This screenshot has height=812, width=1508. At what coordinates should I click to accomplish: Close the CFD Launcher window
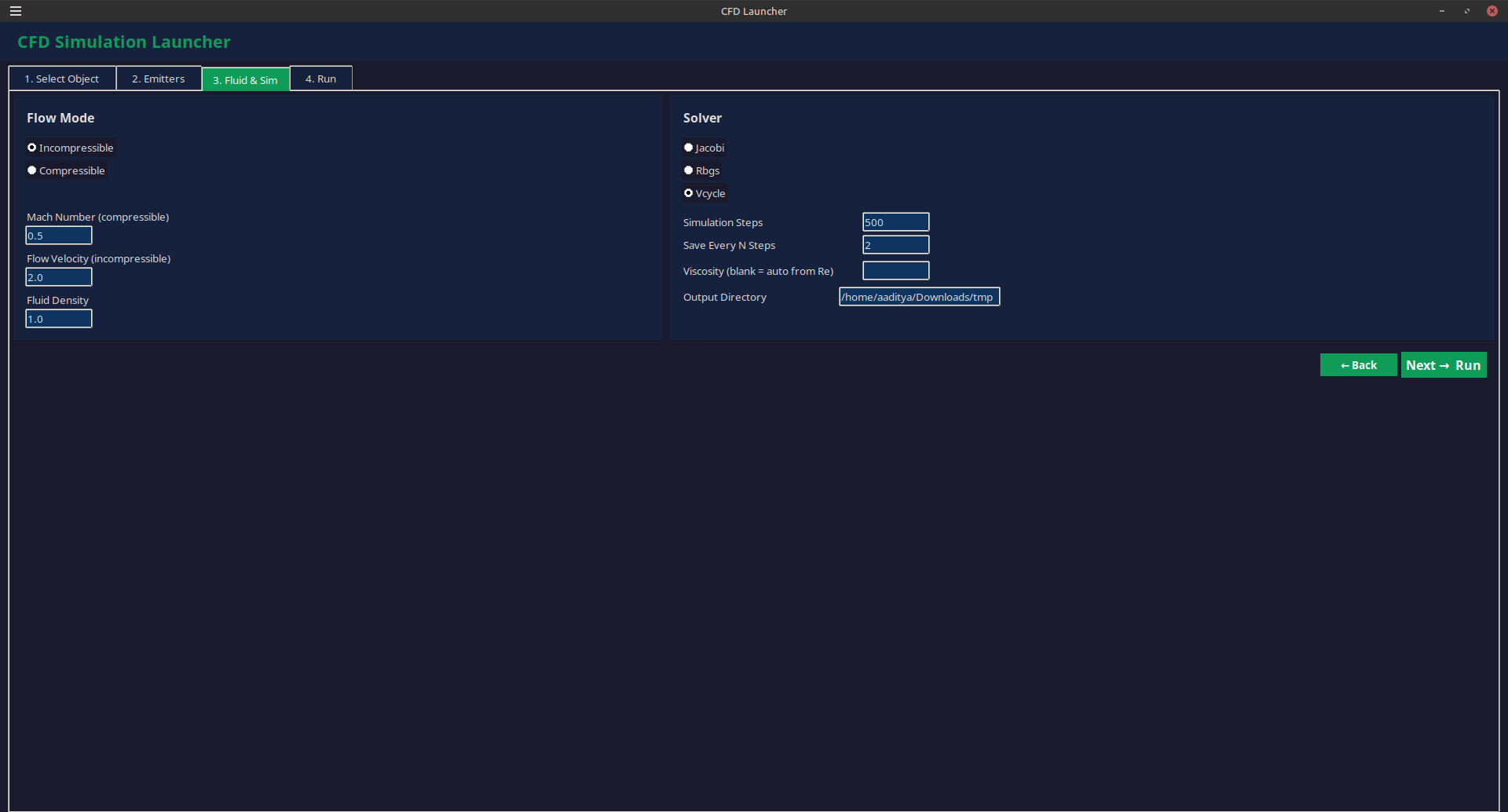point(1492,11)
